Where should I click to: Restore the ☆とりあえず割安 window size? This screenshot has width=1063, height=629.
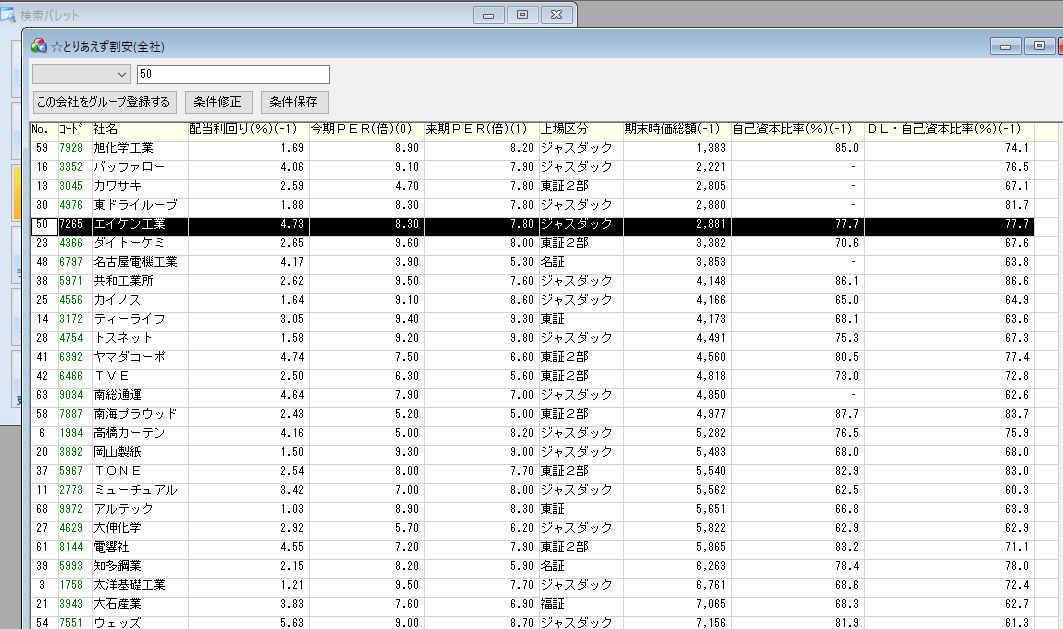1039,46
